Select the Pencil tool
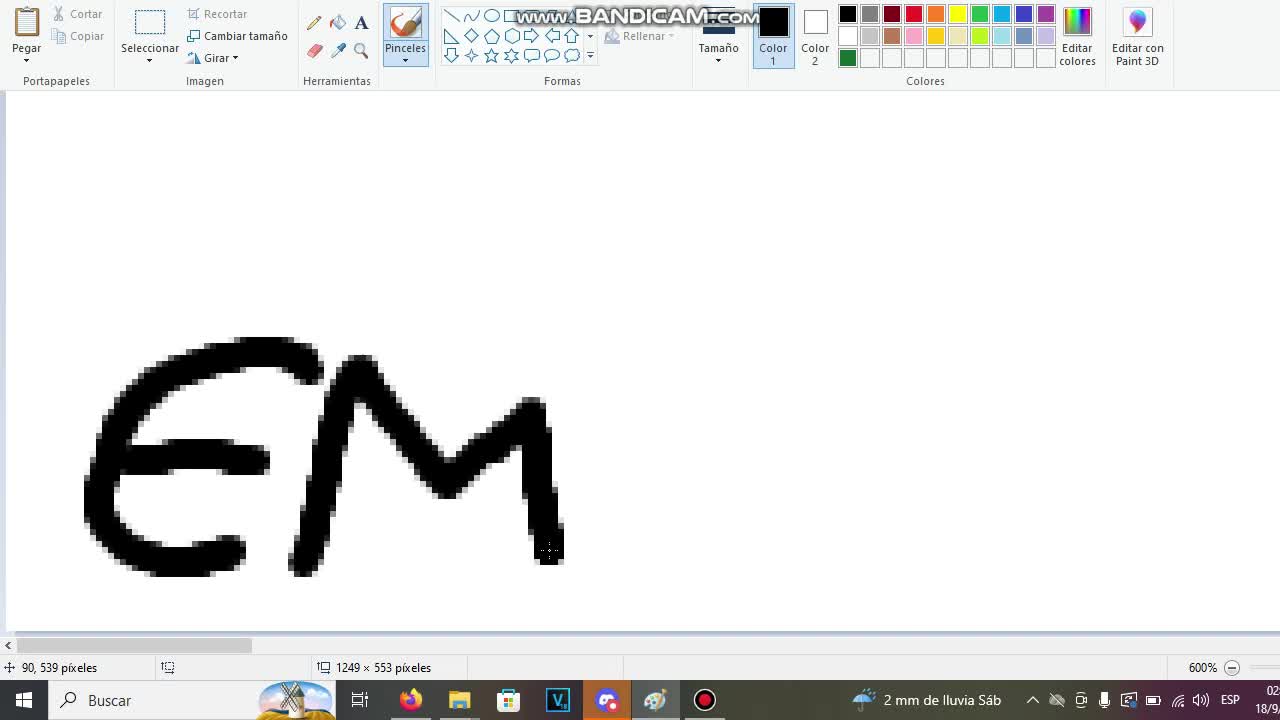The width and height of the screenshot is (1280, 720). tap(314, 22)
